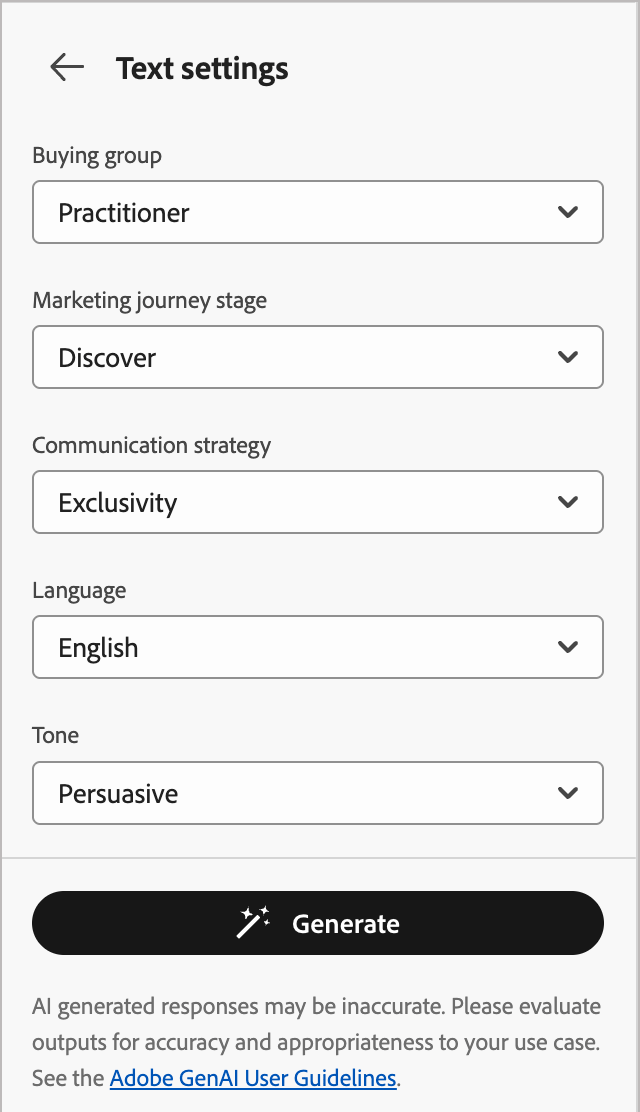Image resolution: width=640 pixels, height=1112 pixels.
Task: Click the chevron on the Buying group dropdown
Action: [x=568, y=212]
